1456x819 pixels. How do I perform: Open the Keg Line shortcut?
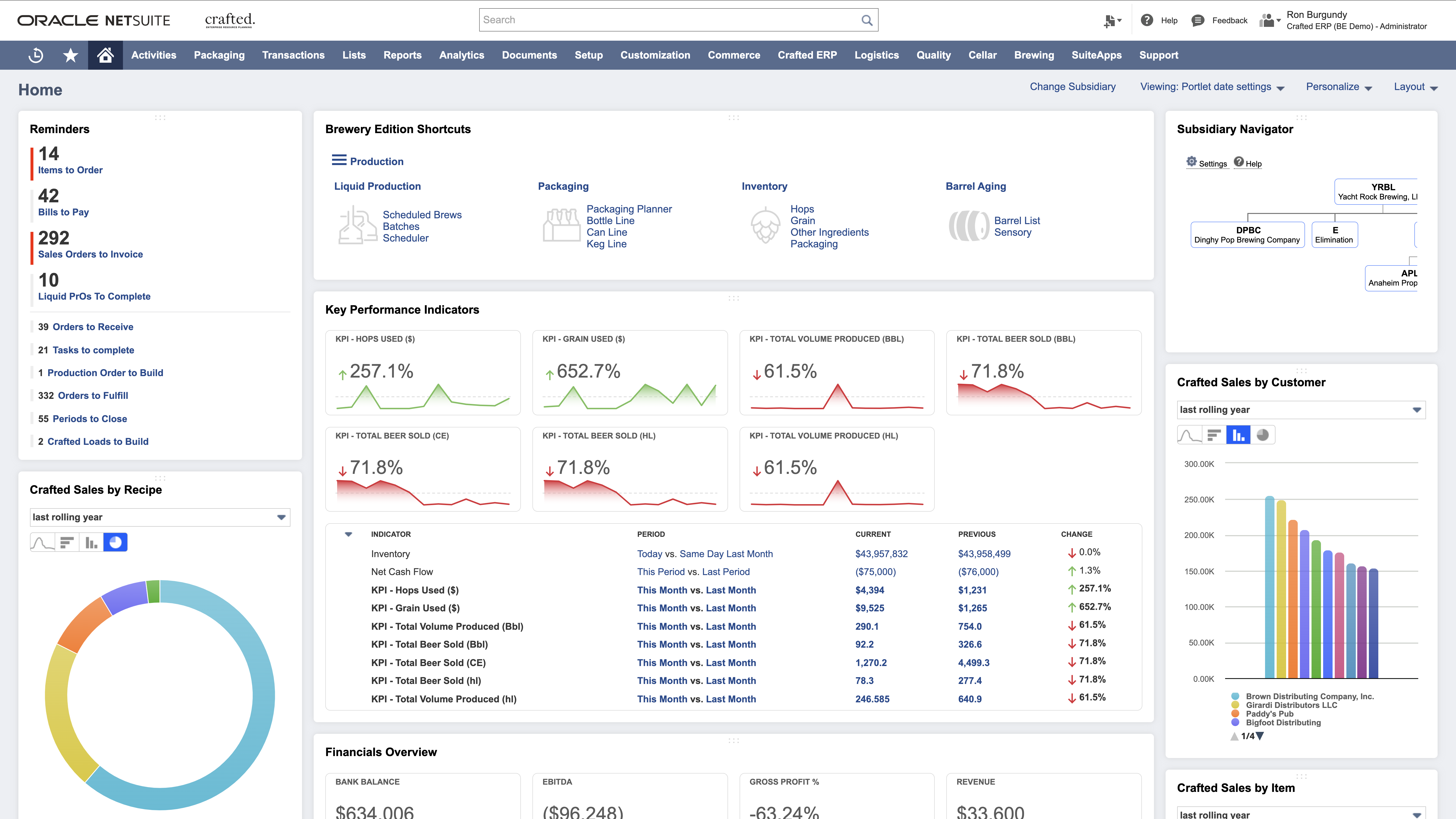(607, 244)
